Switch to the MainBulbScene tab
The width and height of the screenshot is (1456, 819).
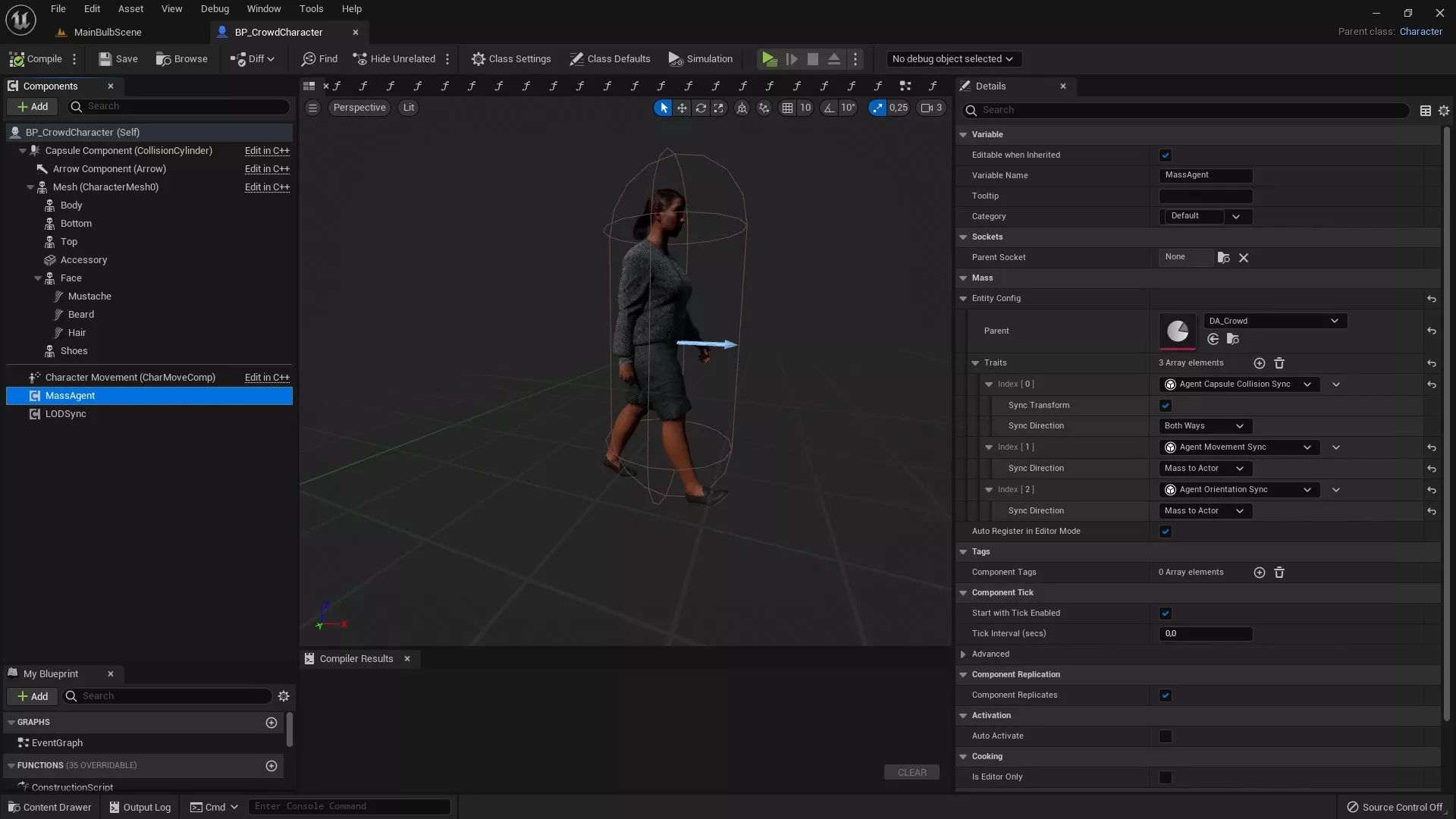pos(107,32)
